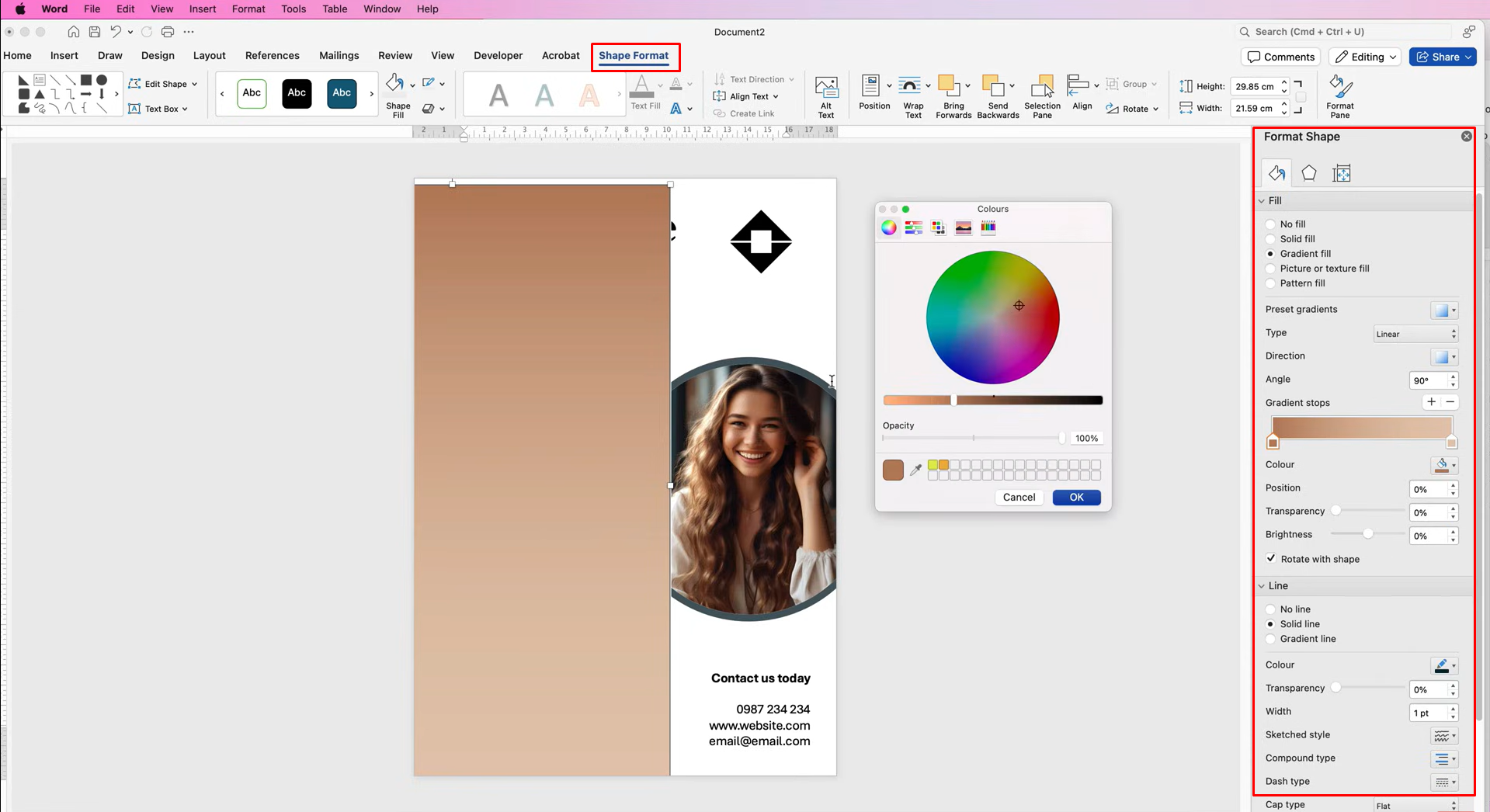Select the colour wheel tab in Colours dialog
1490x812 pixels.
(x=888, y=227)
